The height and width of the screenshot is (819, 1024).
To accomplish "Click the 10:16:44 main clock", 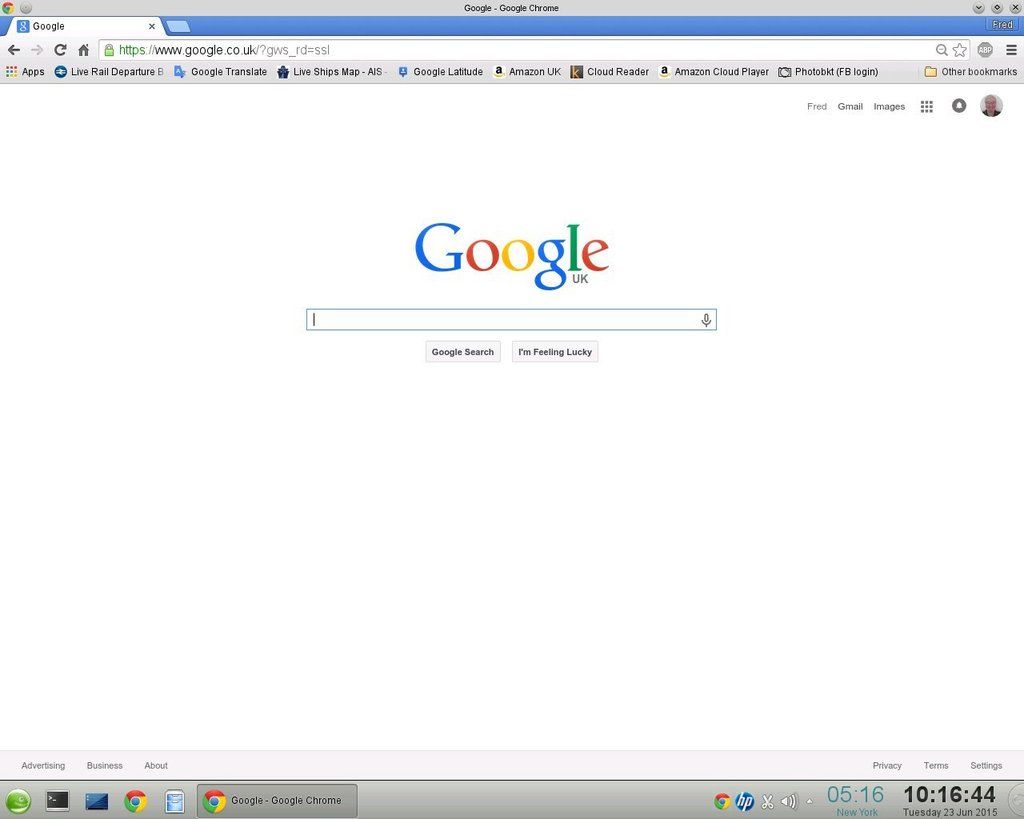I will tap(950, 801).
